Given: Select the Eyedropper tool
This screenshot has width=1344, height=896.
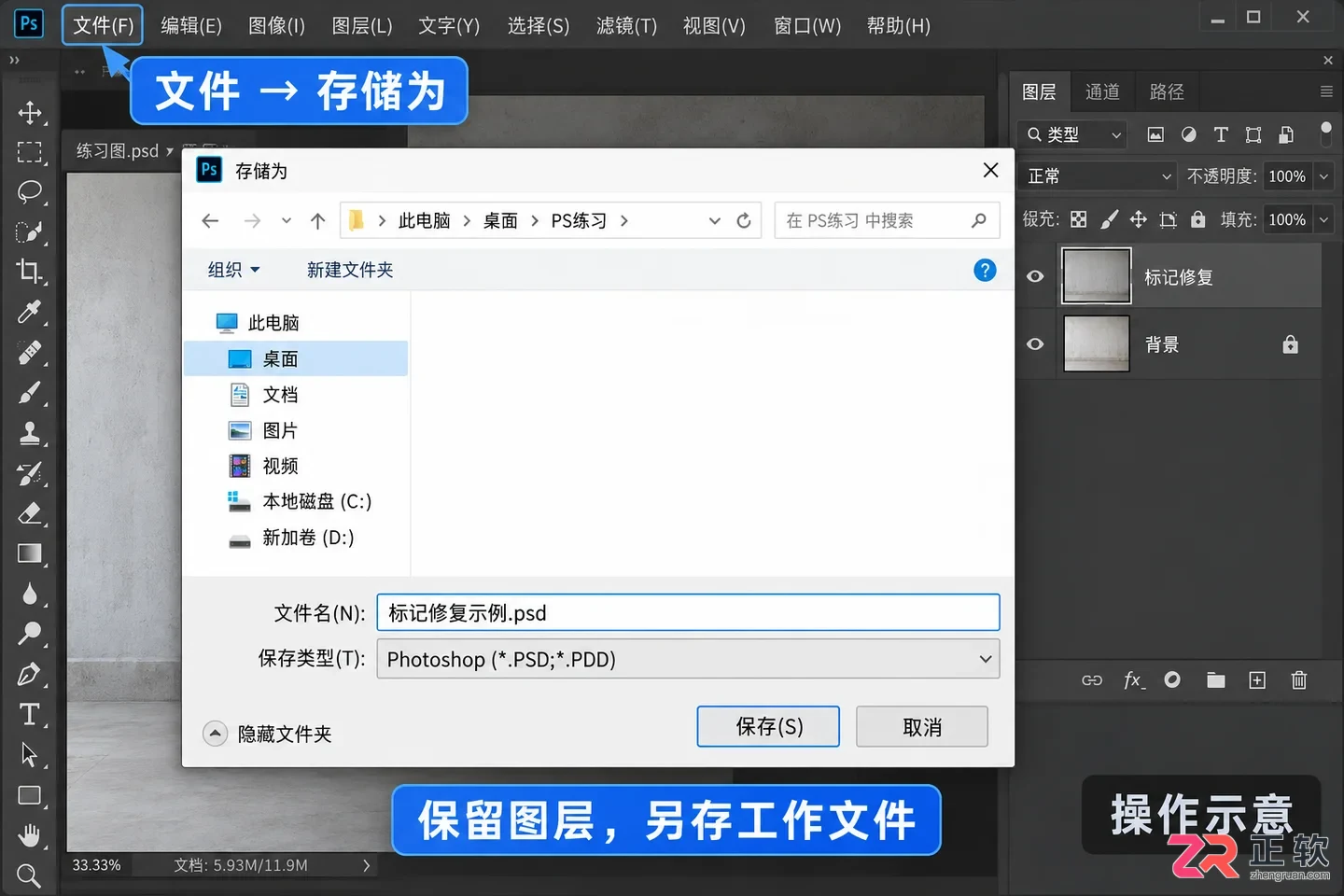Looking at the screenshot, I should tap(30, 312).
